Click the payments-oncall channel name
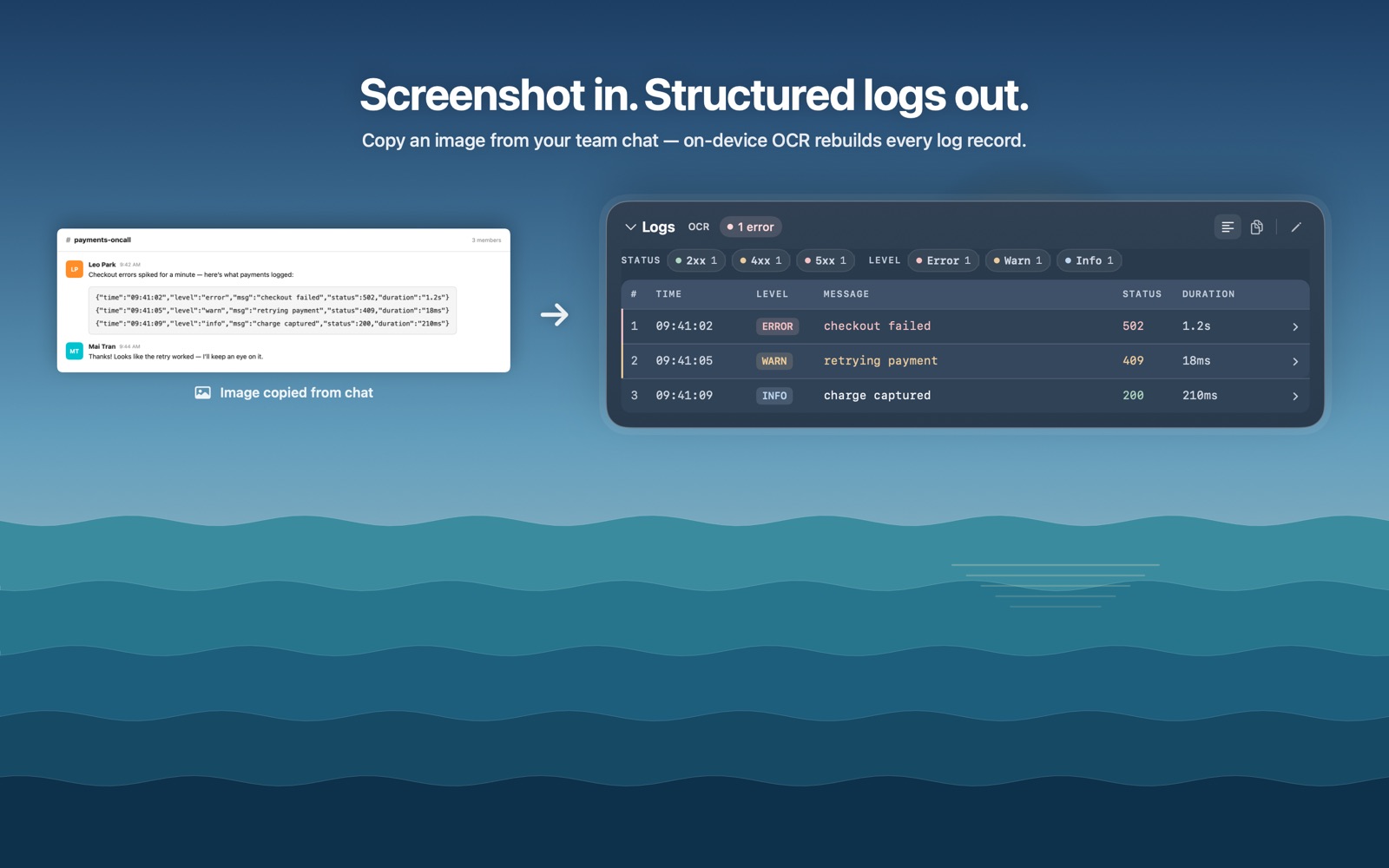This screenshot has height=868, width=1389. [102, 240]
